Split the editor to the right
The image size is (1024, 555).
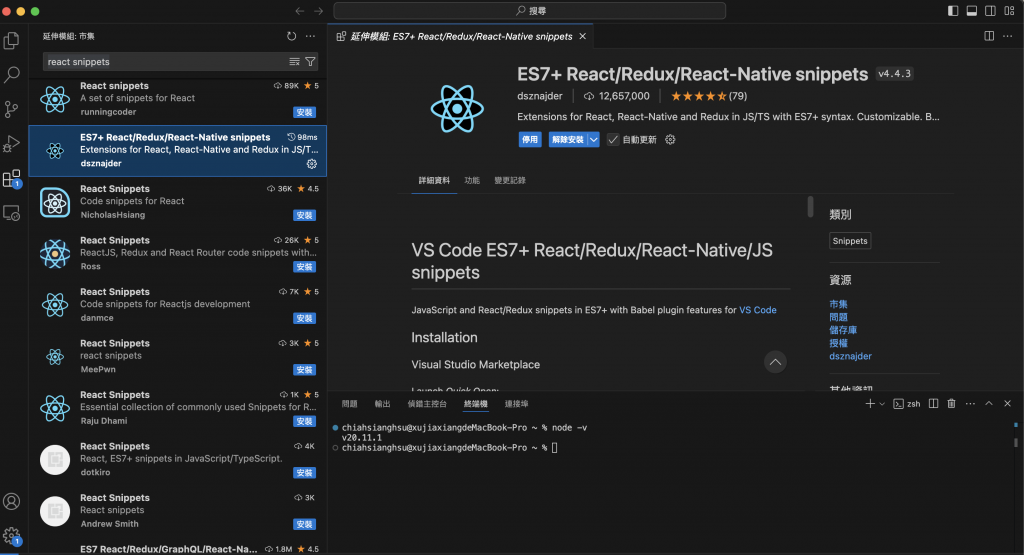tap(989, 37)
